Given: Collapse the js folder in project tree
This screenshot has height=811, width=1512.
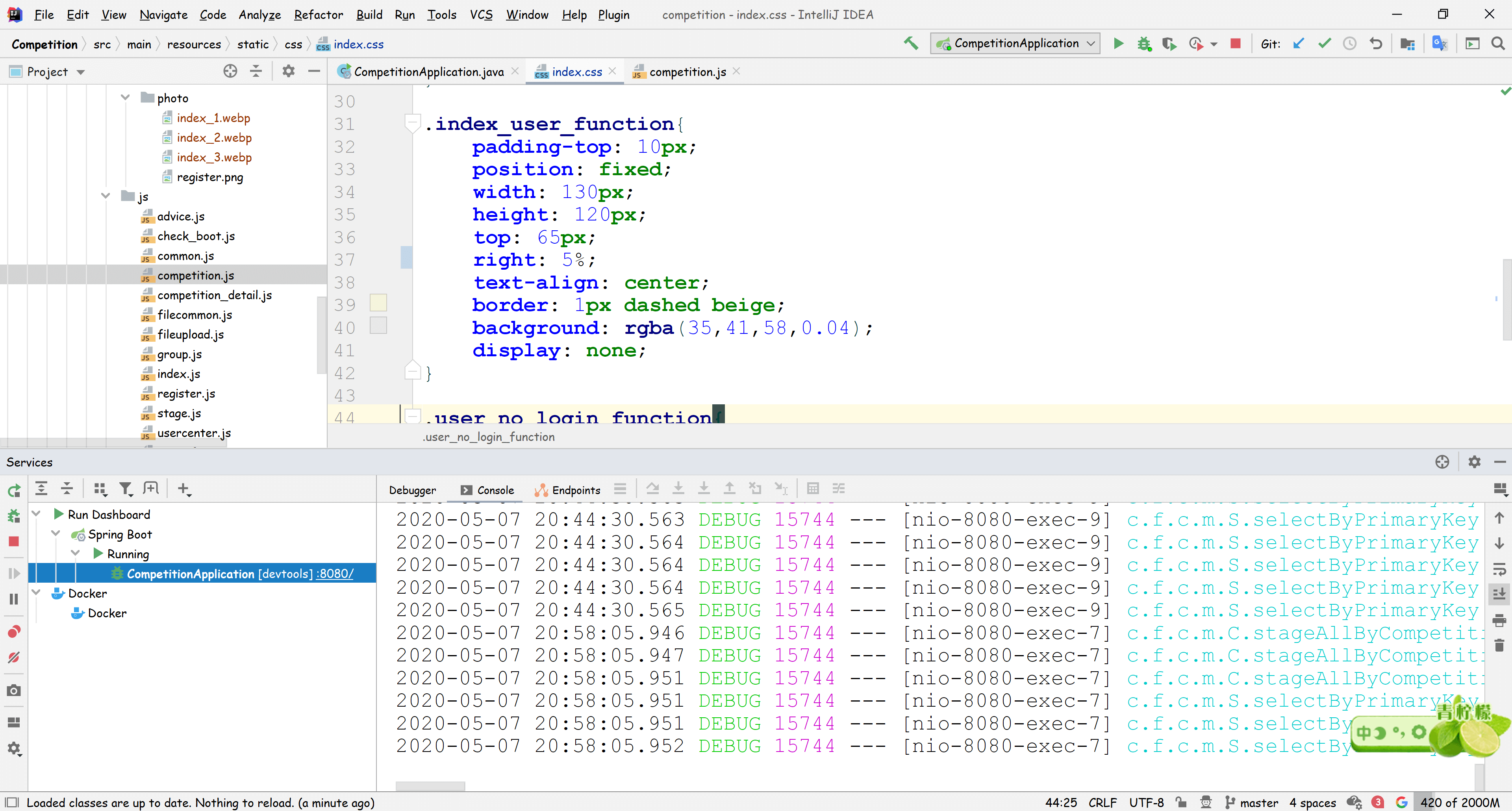Looking at the screenshot, I should 106,196.
